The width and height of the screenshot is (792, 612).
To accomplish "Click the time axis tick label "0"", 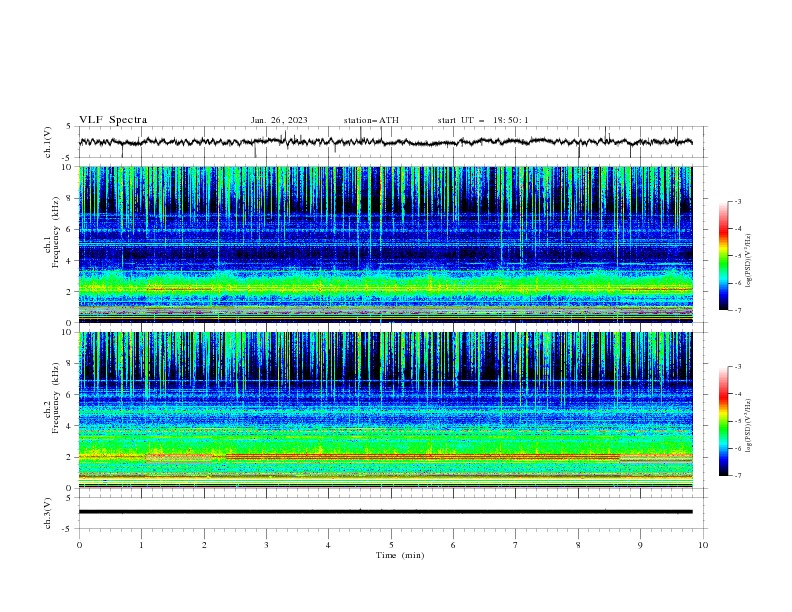I will [x=79, y=545].
